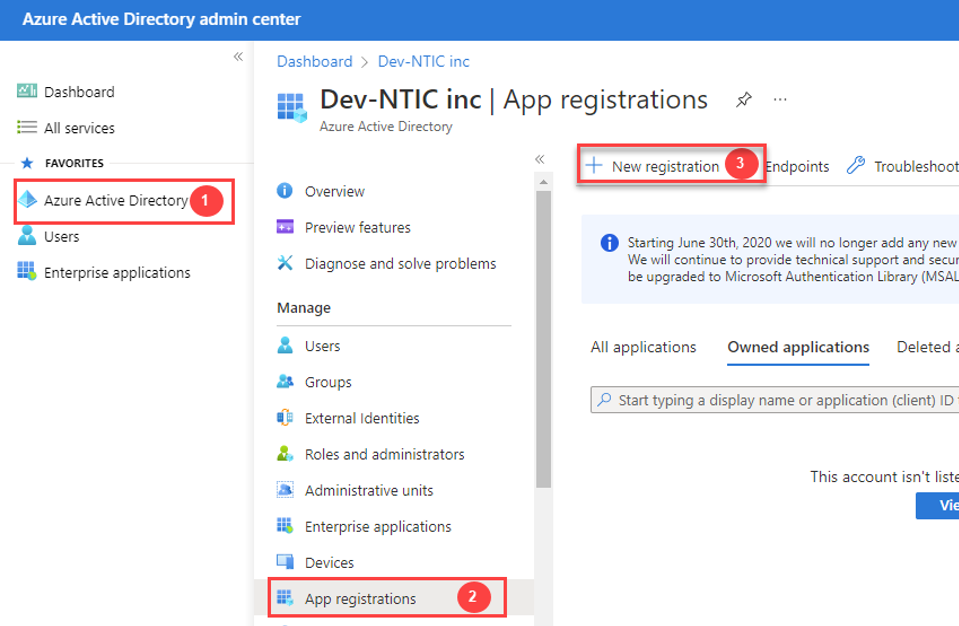The height and width of the screenshot is (626, 959).
Task: Click the Troubleshooting wrench icon
Action: pos(856,165)
